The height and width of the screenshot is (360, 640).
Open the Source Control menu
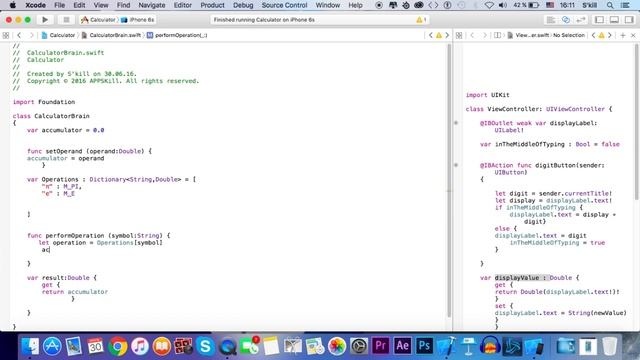284,5
